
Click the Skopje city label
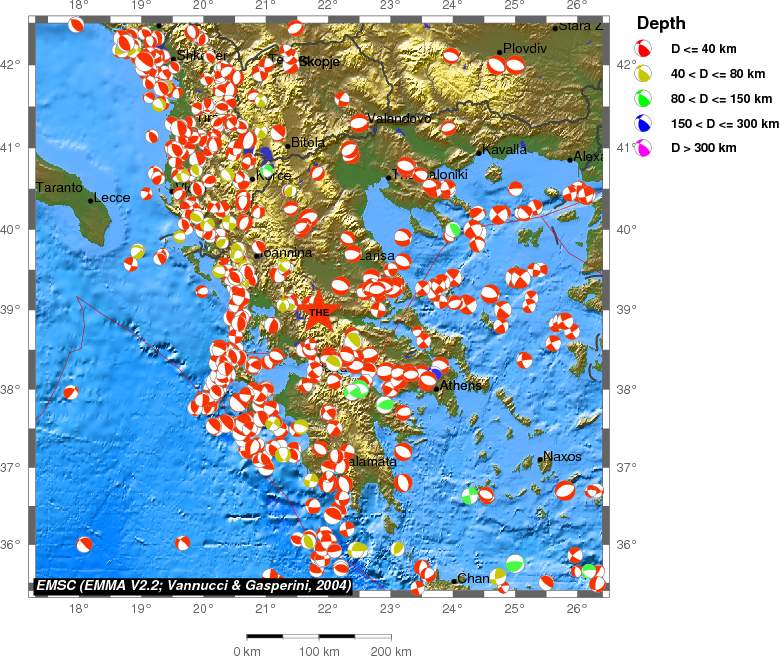click(x=319, y=62)
